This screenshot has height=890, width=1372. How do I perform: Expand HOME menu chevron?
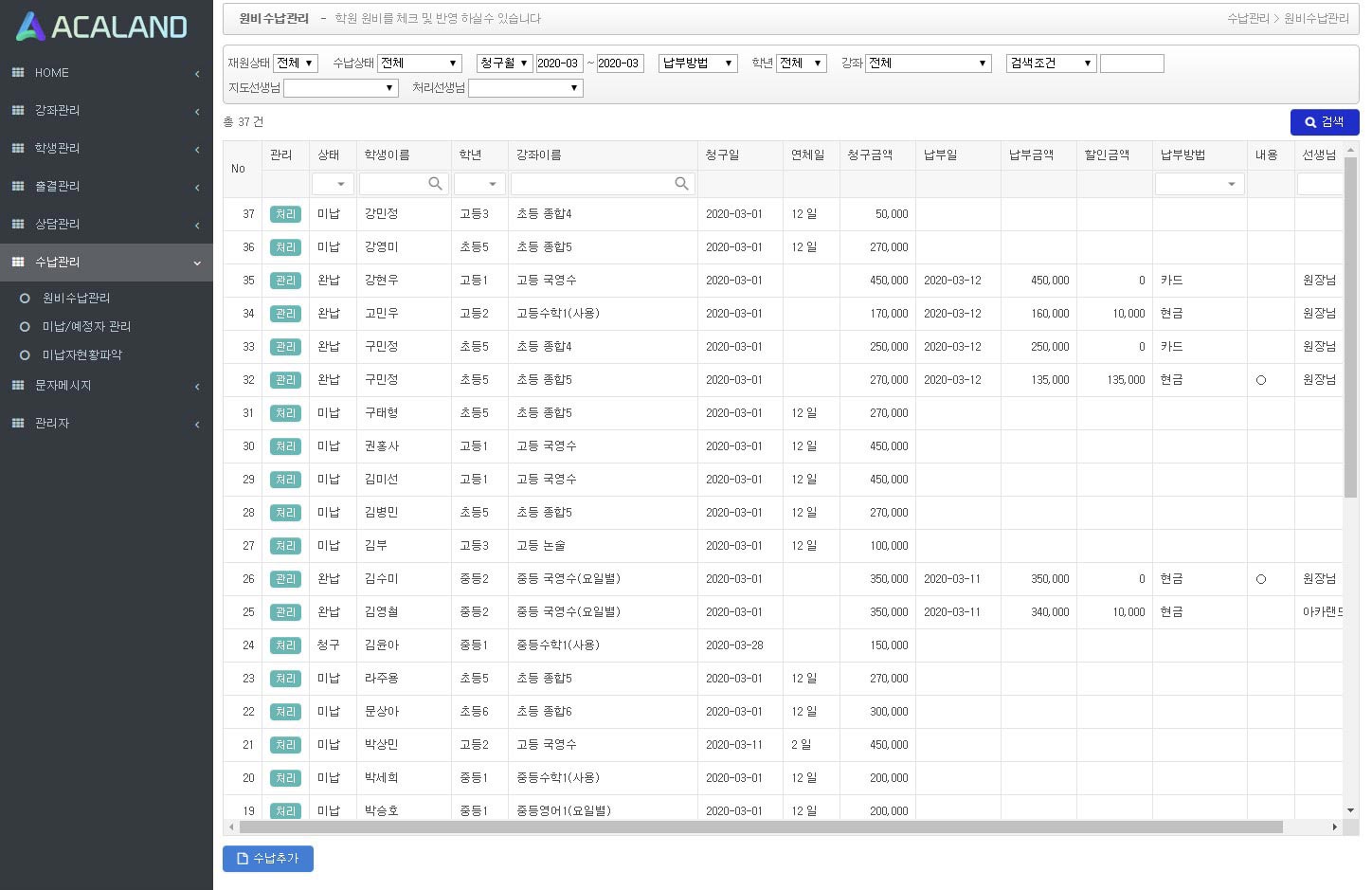(x=197, y=74)
